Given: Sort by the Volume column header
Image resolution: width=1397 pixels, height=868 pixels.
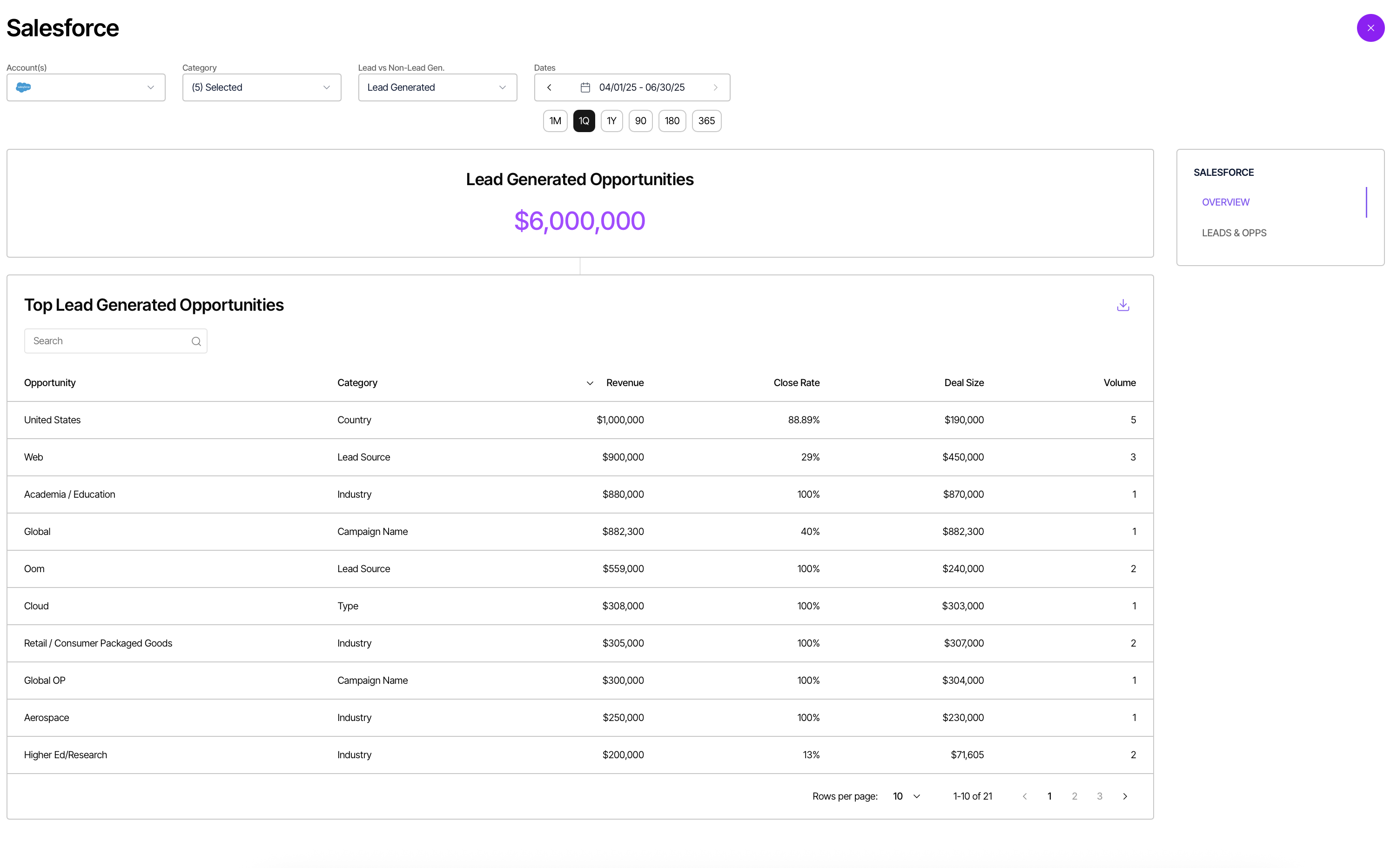Looking at the screenshot, I should point(1119,383).
